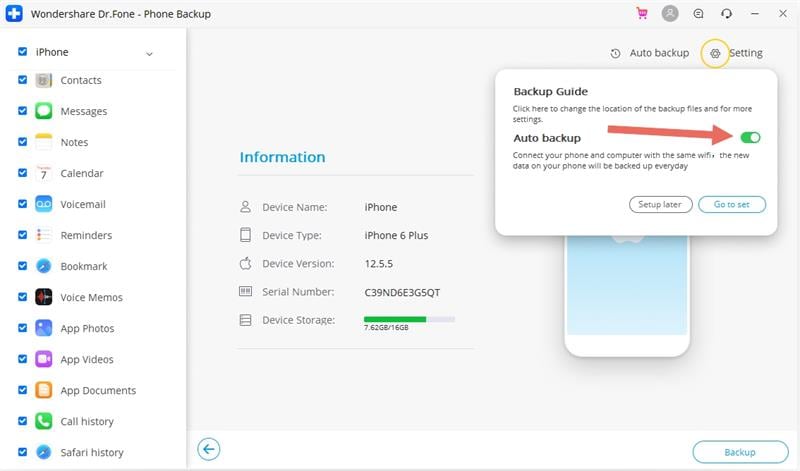Click the Messages app icon
800x471 pixels.
click(43, 111)
